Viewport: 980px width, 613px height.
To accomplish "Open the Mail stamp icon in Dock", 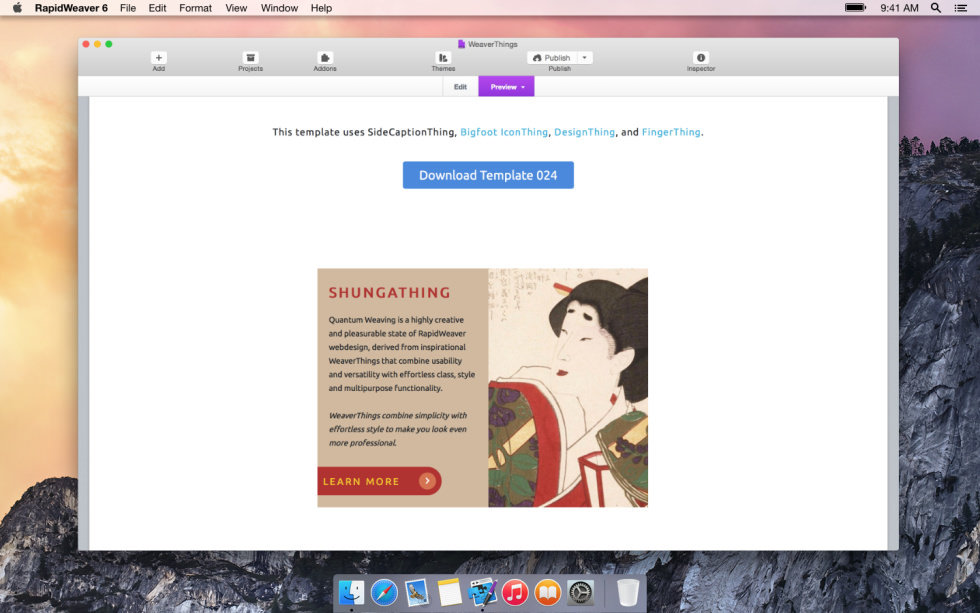I will point(416,592).
